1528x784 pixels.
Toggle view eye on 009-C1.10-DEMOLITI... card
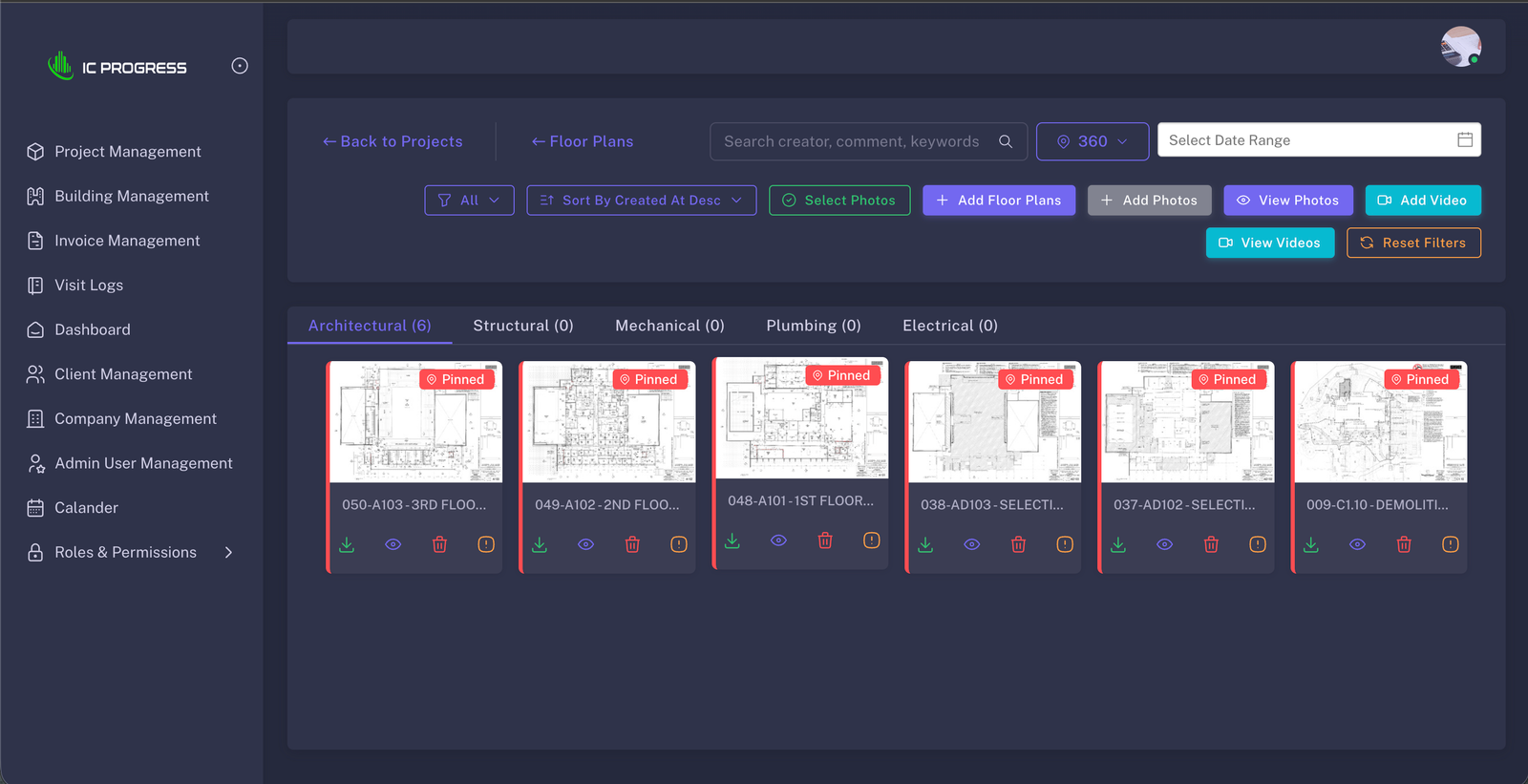point(1358,544)
